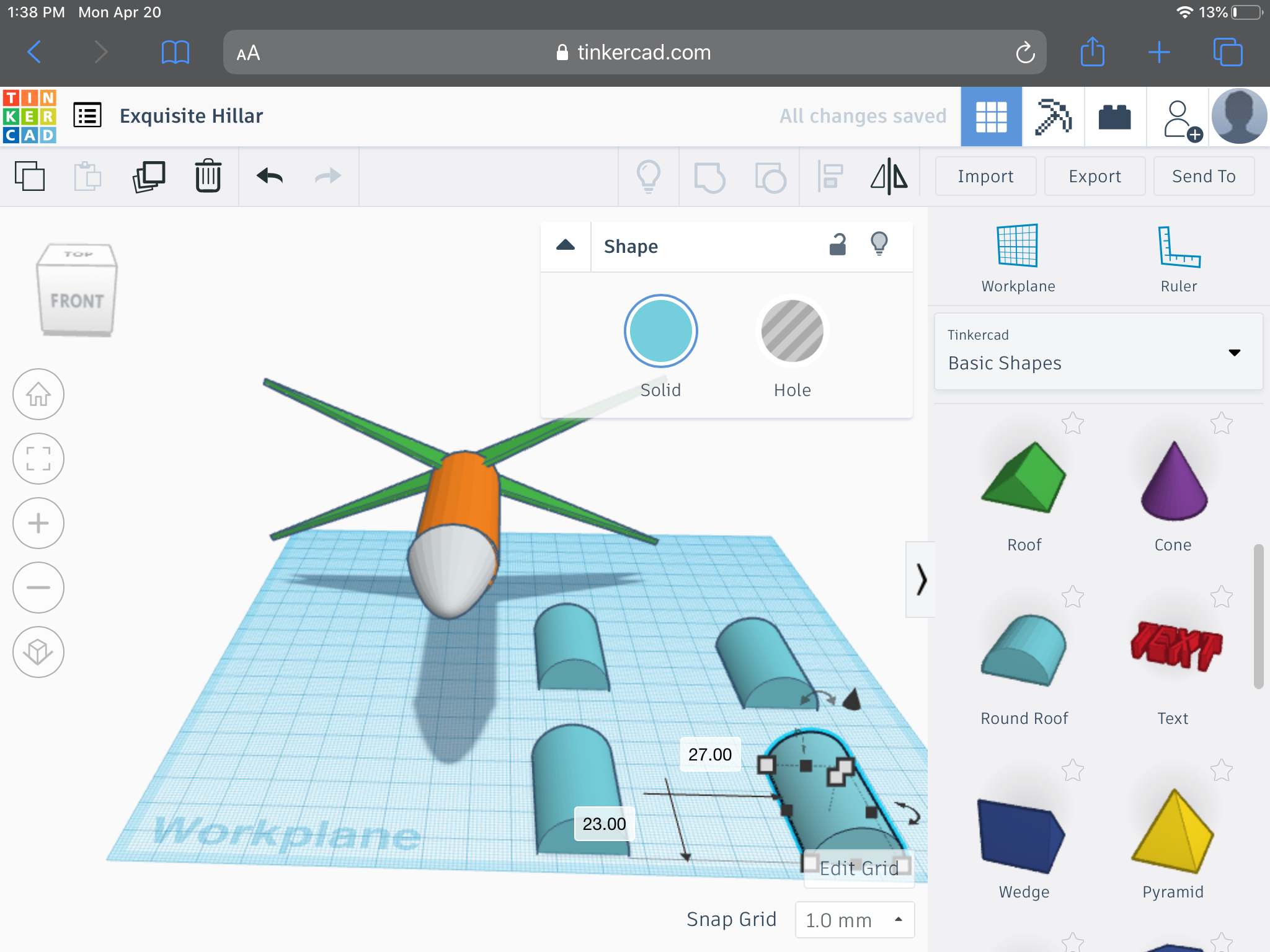Zoom in with plus button
1270x952 pixels.
pyautogui.click(x=38, y=523)
